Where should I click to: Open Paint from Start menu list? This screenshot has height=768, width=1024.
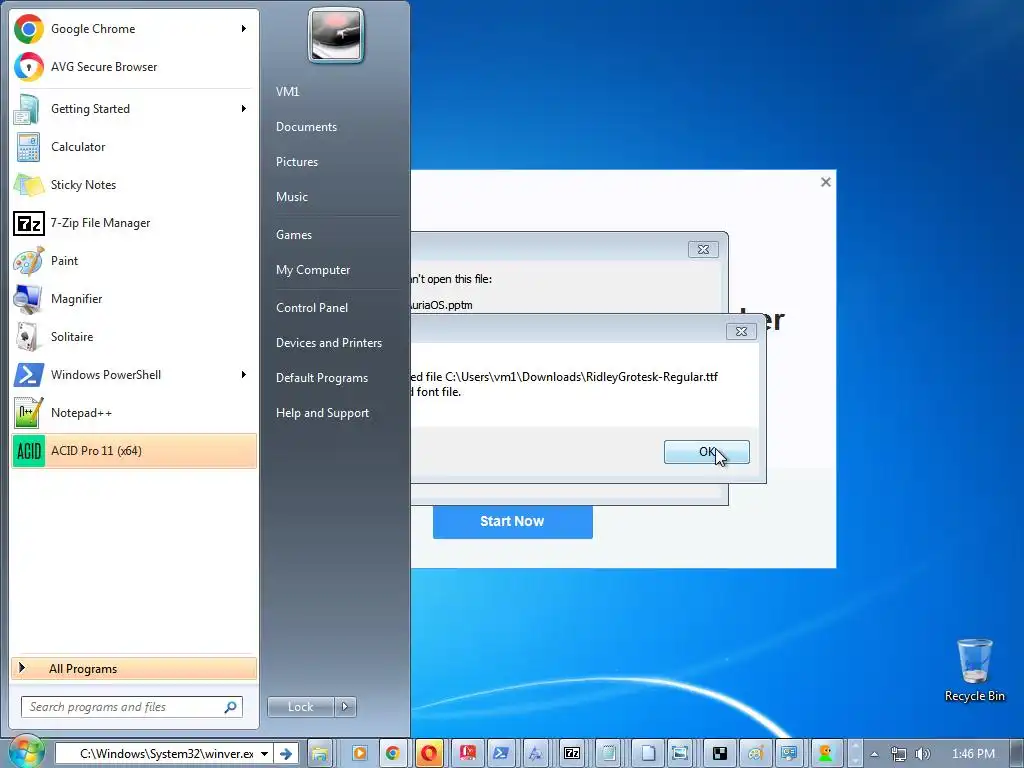(134, 261)
